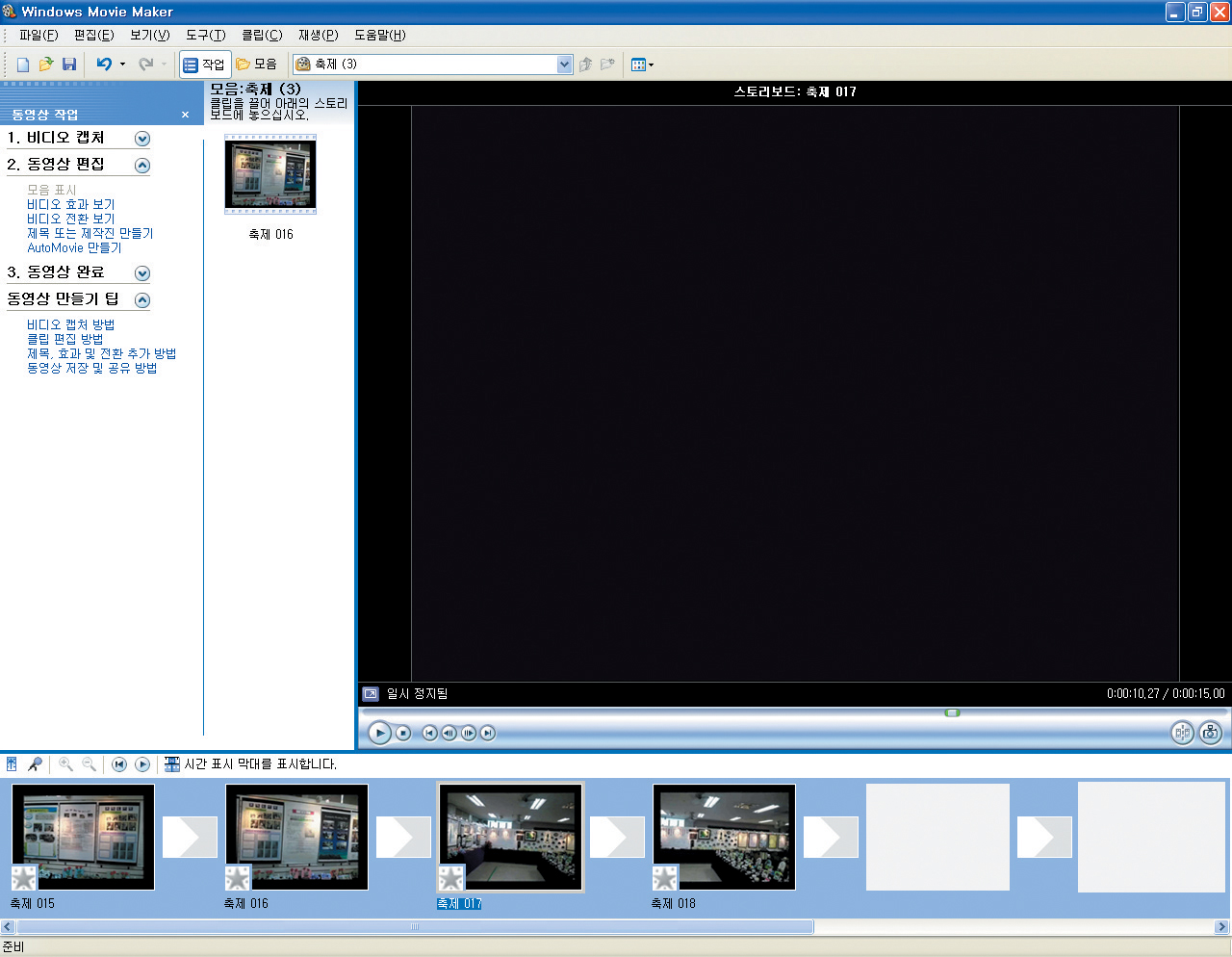Click the New Project toolbar icon
1232x957 pixels.
point(23,65)
